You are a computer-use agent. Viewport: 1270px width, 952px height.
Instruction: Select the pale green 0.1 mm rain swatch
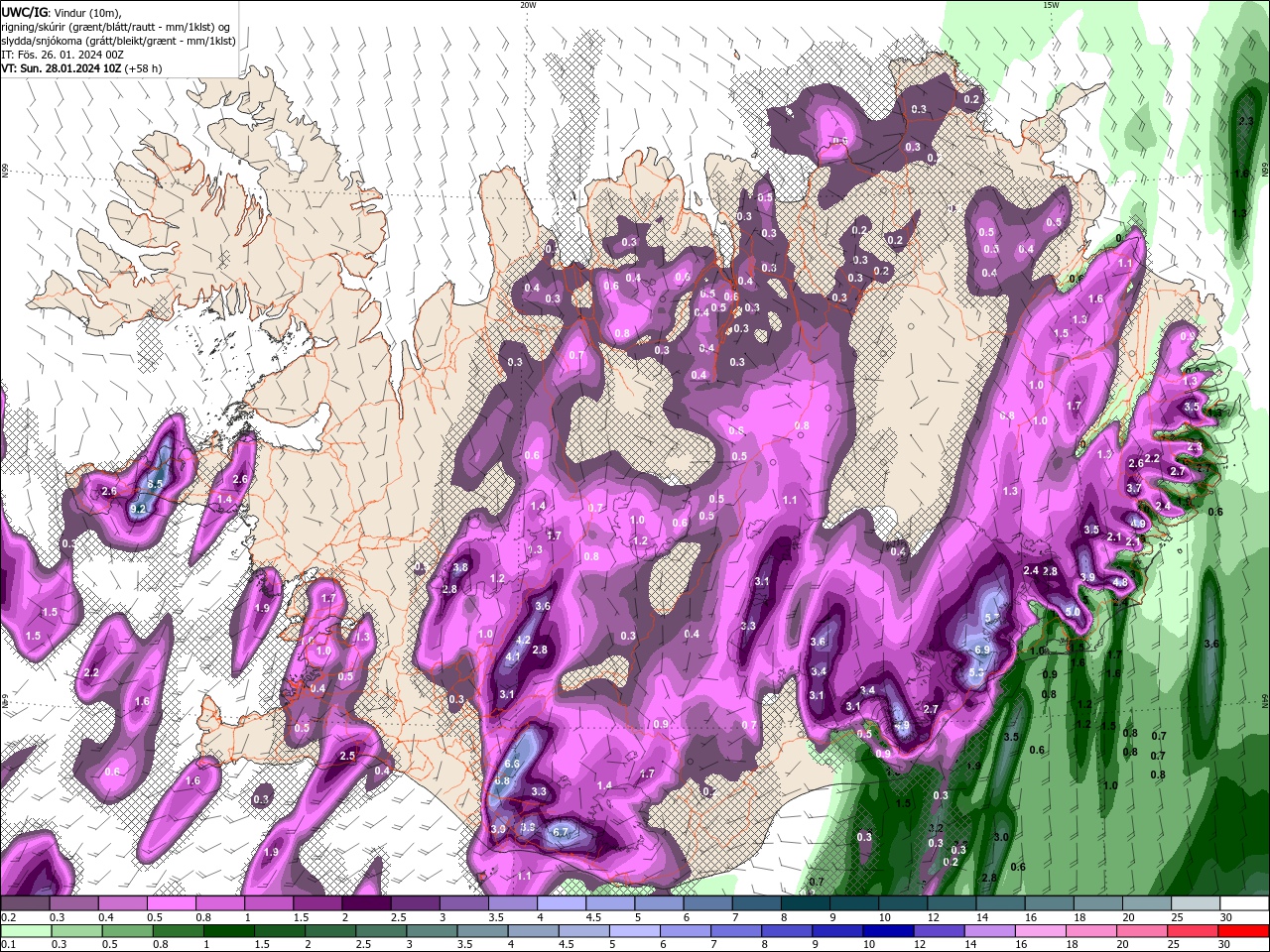pos(25,931)
